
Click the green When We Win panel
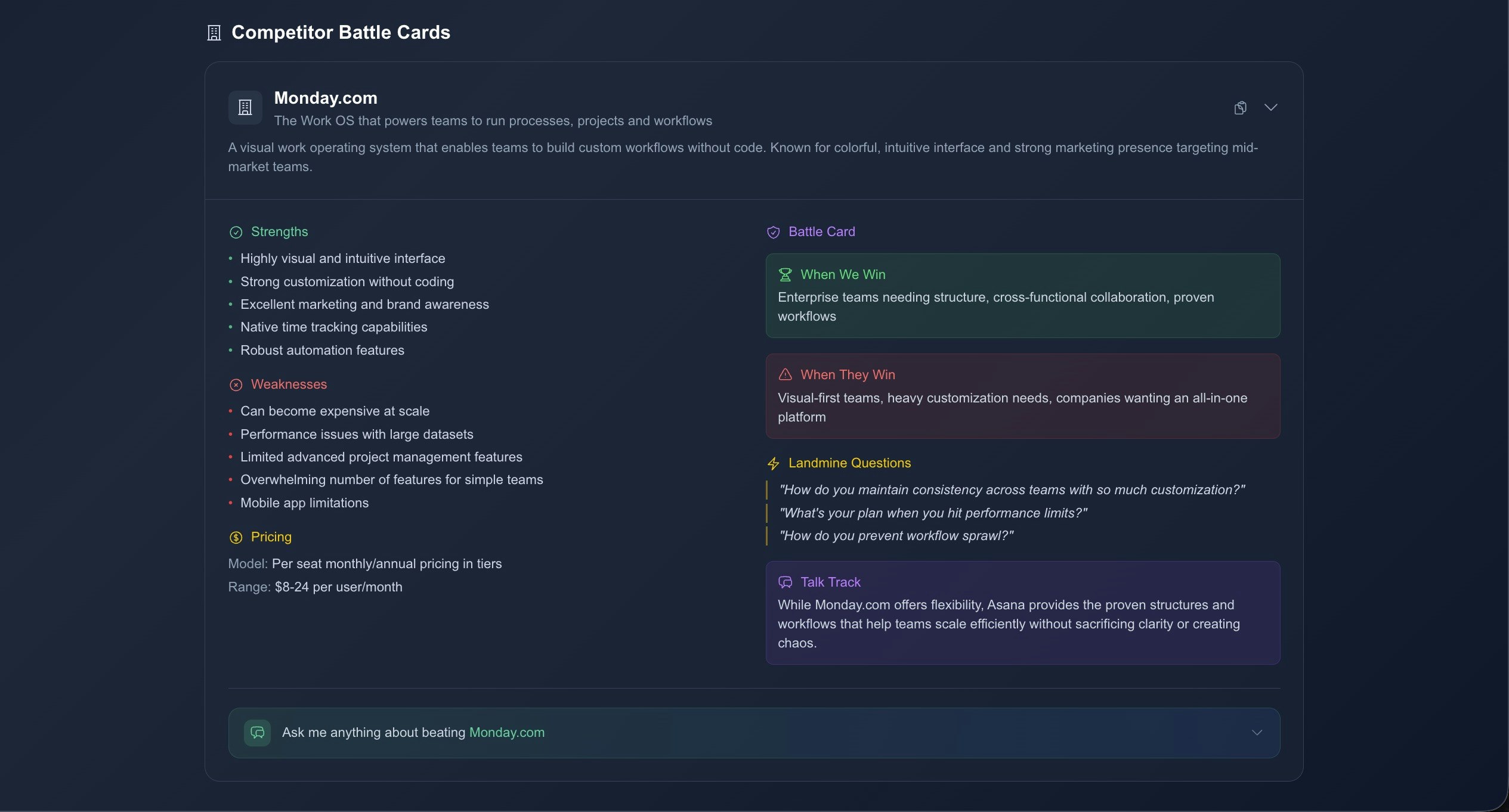pyautogui.click(x=1022, y=296)
